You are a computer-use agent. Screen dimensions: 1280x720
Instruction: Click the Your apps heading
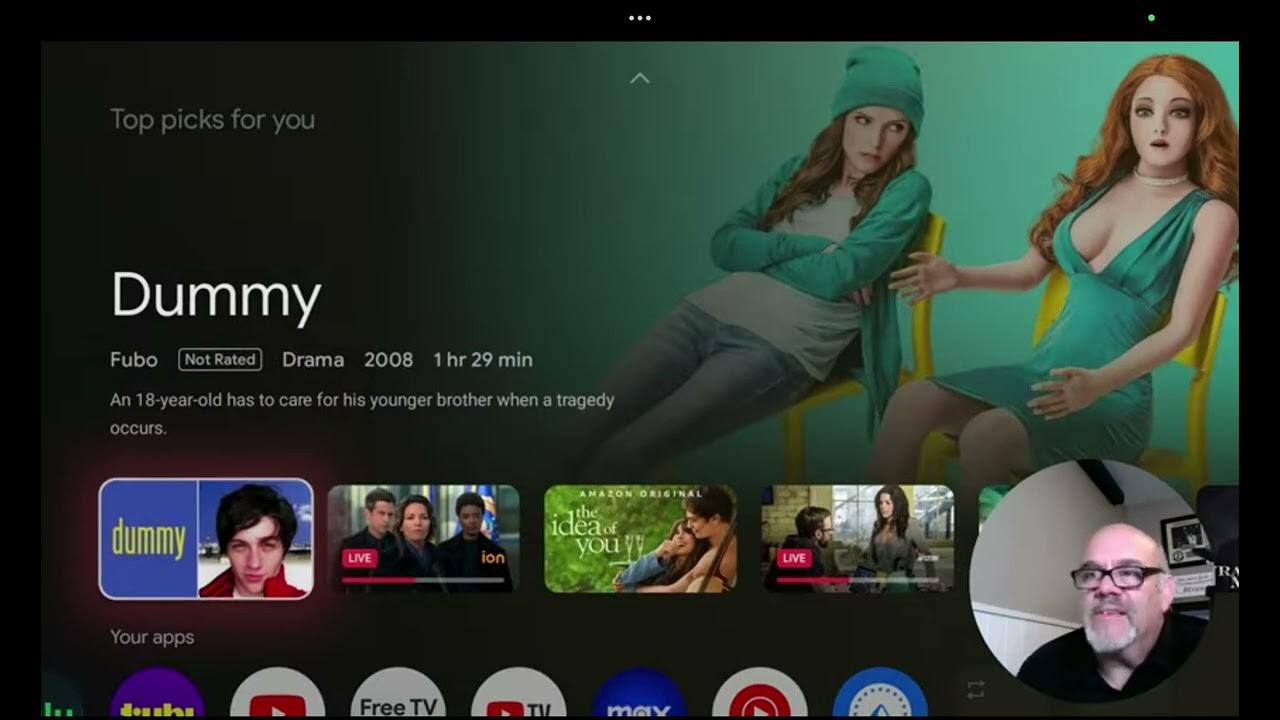pos(152,637)
